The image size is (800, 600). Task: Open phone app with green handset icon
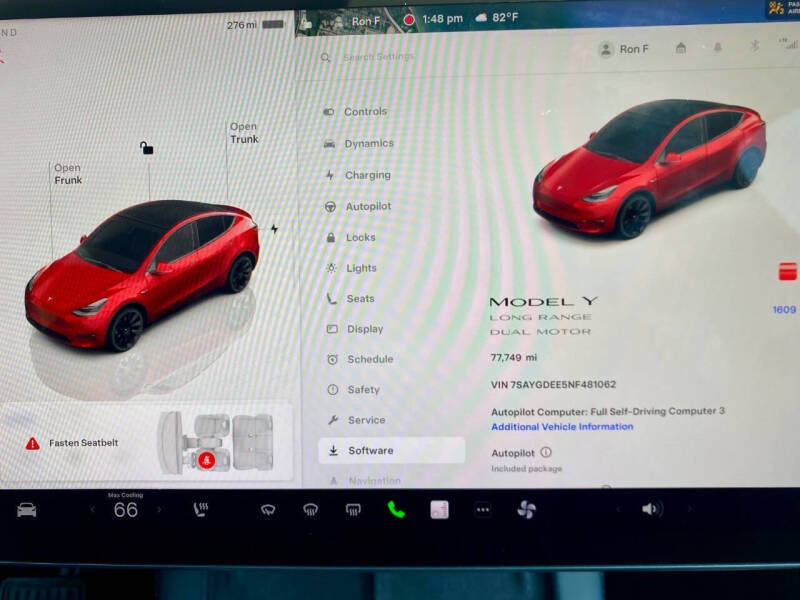(x=396, y=509)
